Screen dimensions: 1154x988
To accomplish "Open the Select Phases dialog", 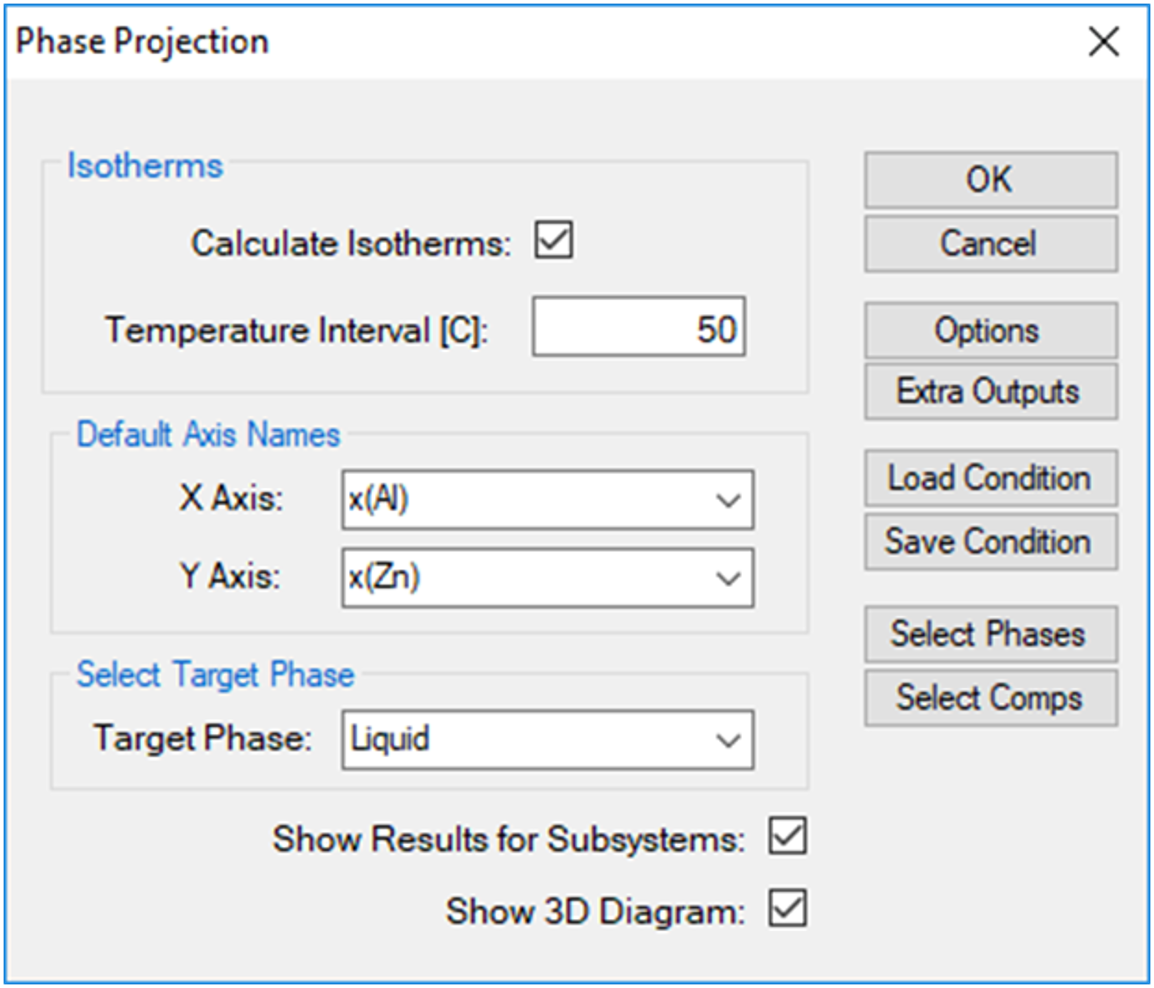I will tap(990, 634).
